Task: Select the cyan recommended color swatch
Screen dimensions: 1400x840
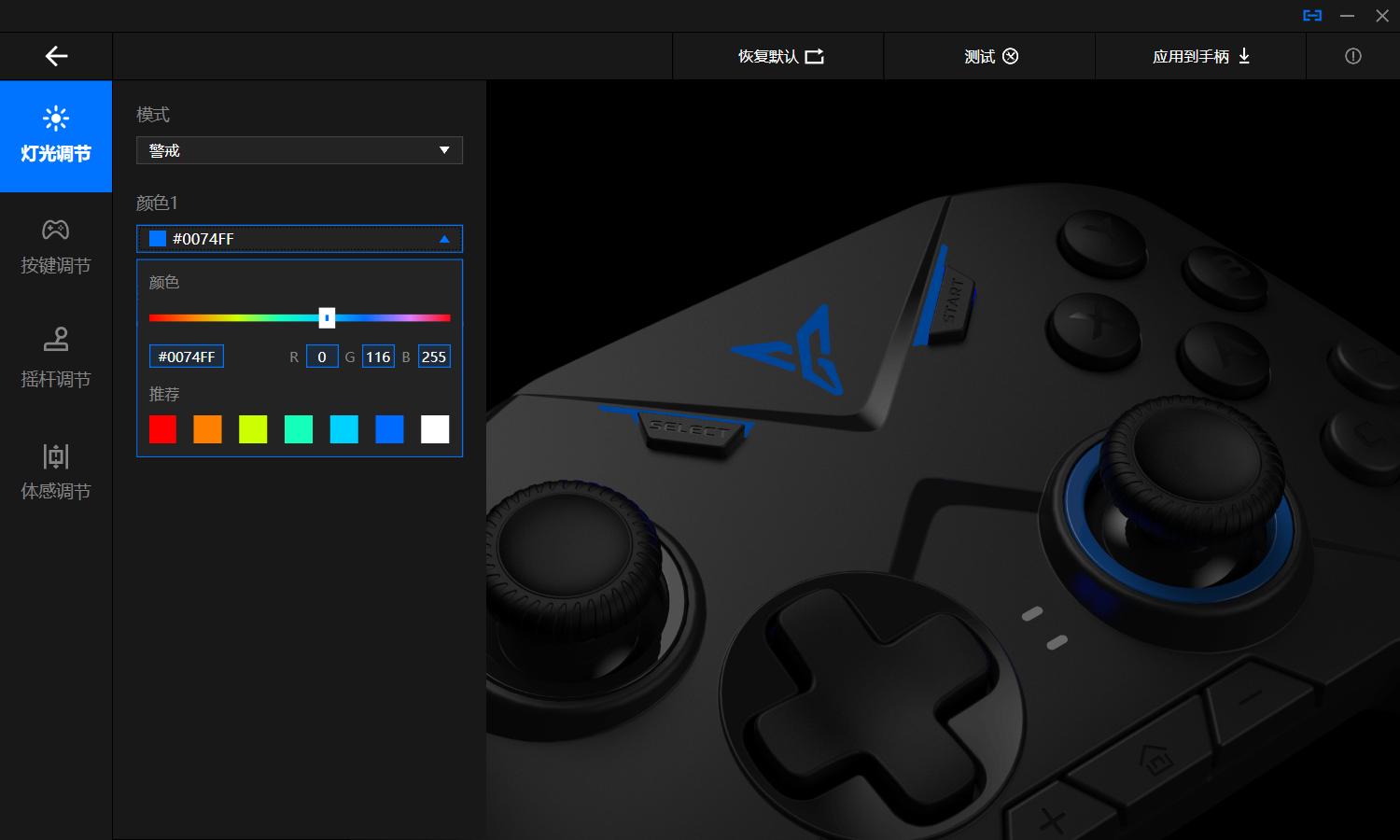Action: [x=343, y=429]
